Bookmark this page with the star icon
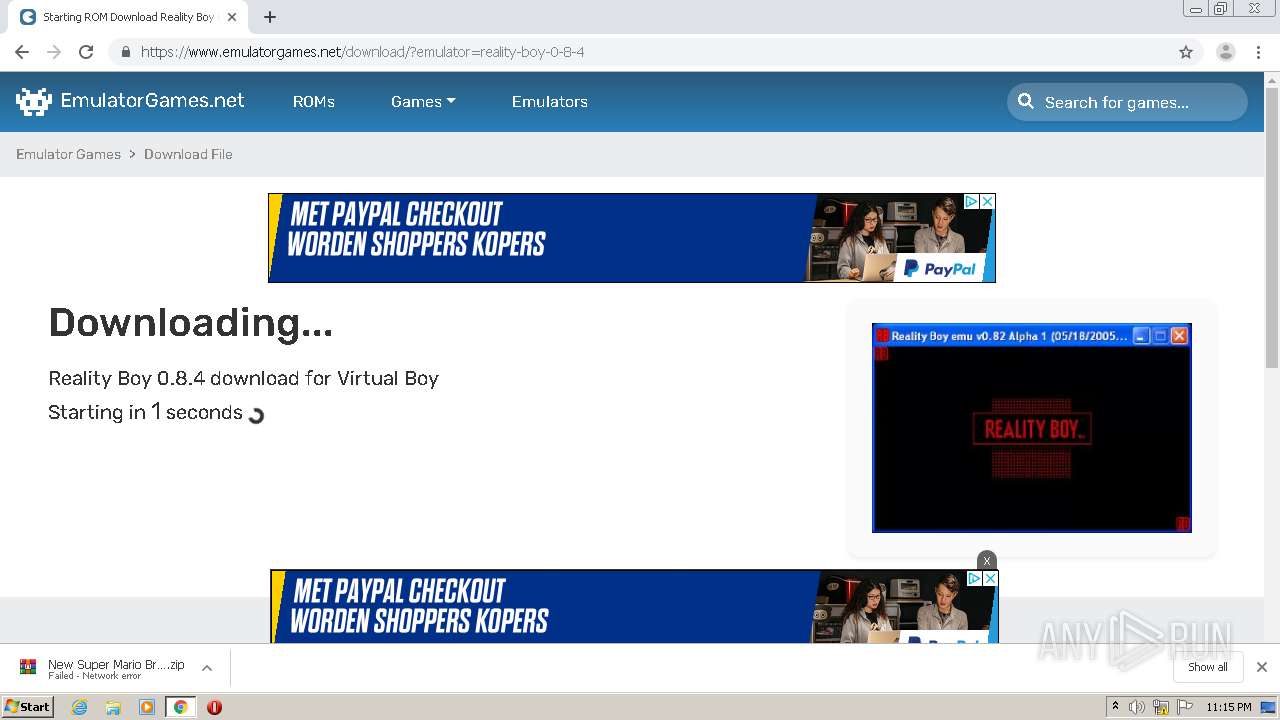The width and height of the screenshot is (1280, 720). click(x=1186, y=52)
